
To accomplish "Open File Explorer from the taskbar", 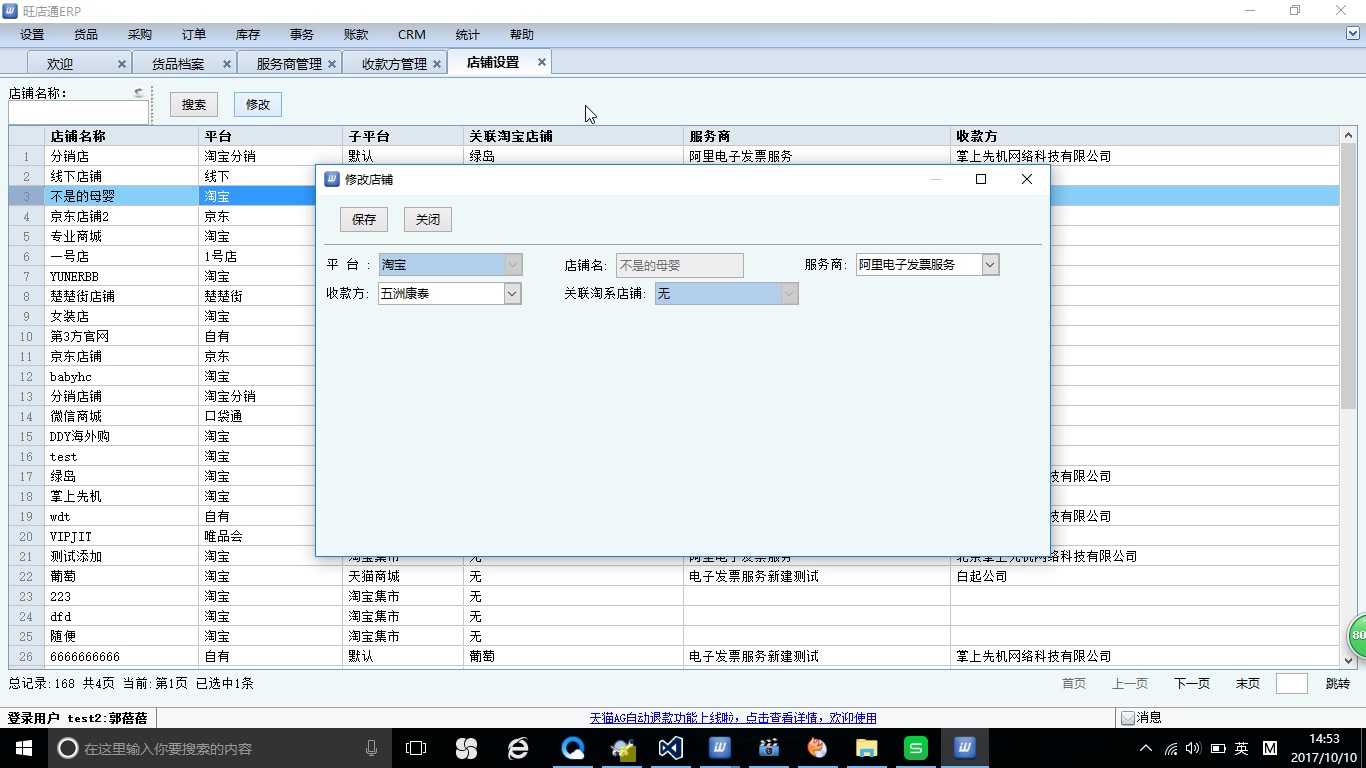I will coord(866,748).
